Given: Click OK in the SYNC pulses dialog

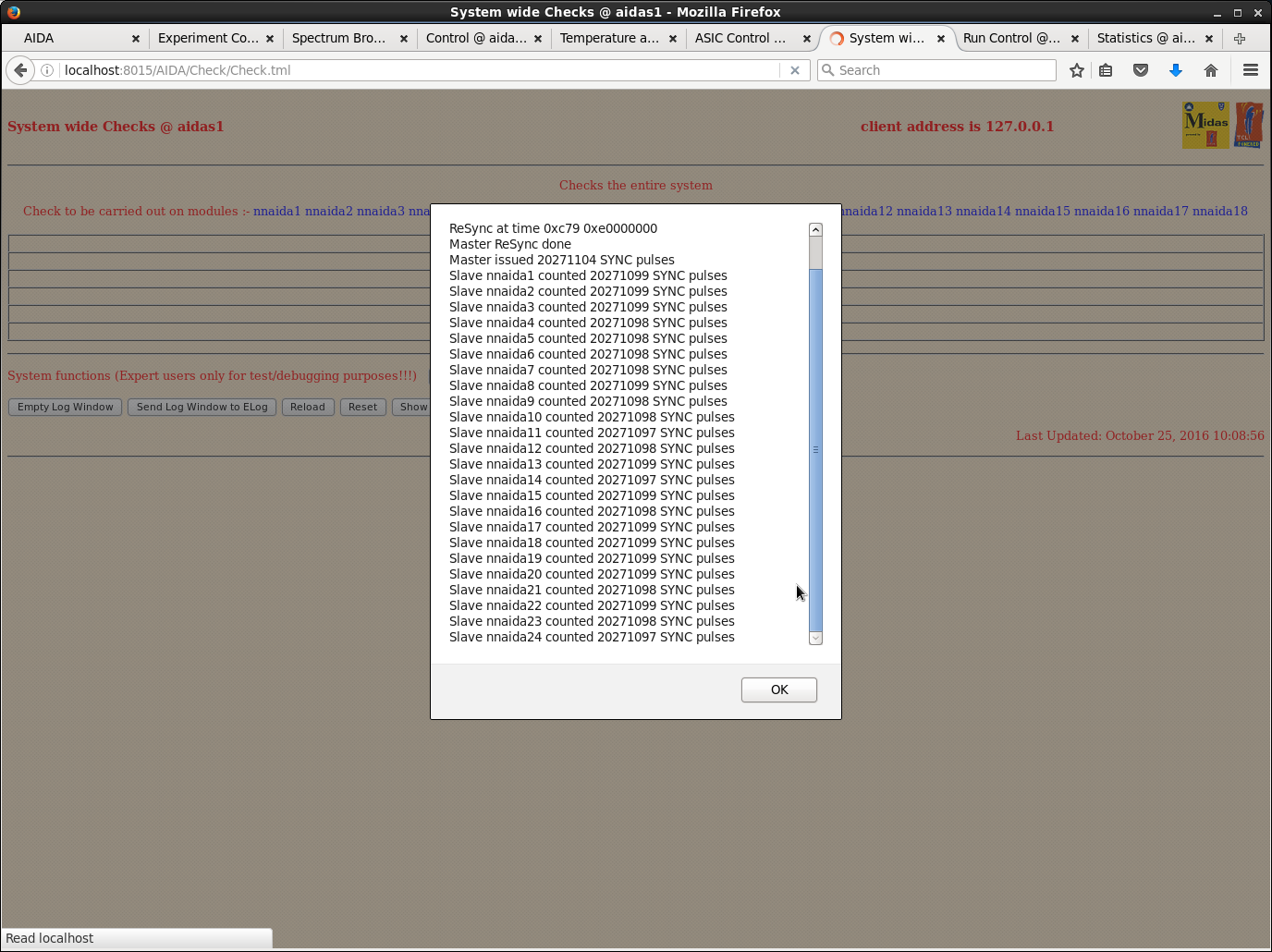Looking at the screenshot, I should [778, 690].
